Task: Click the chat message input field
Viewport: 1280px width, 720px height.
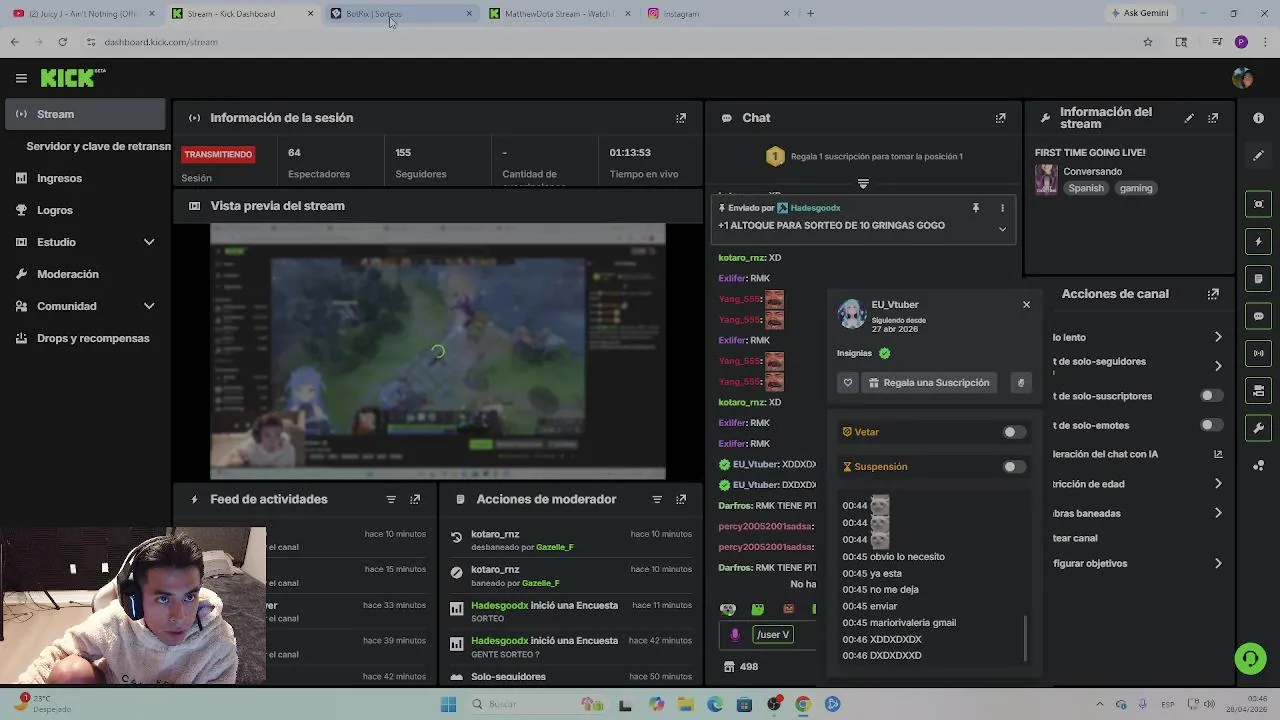Action: [x=770, y=634]
